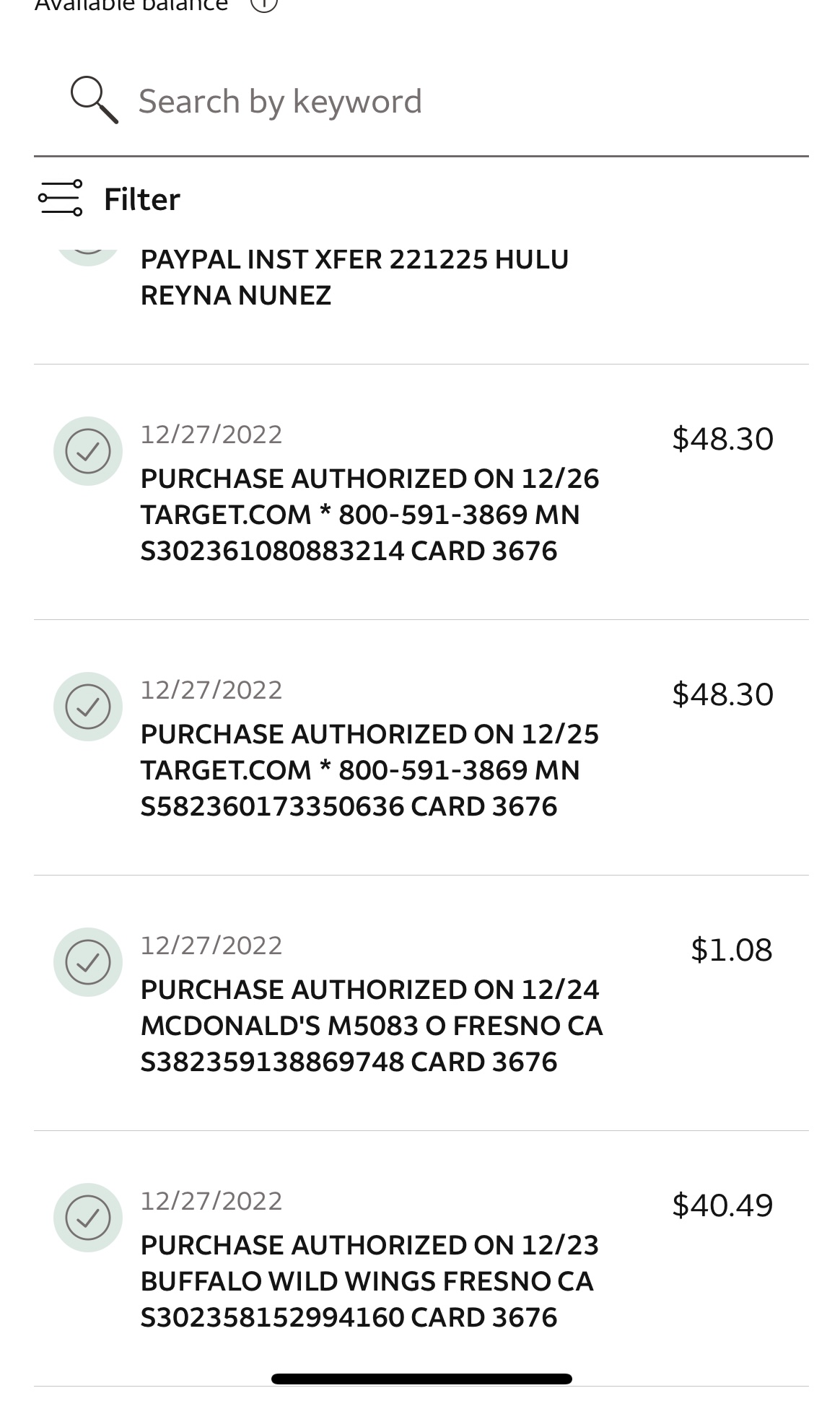
Task: Tap the $1.08 McDonald's amount
Action: [x=731, y=950]
